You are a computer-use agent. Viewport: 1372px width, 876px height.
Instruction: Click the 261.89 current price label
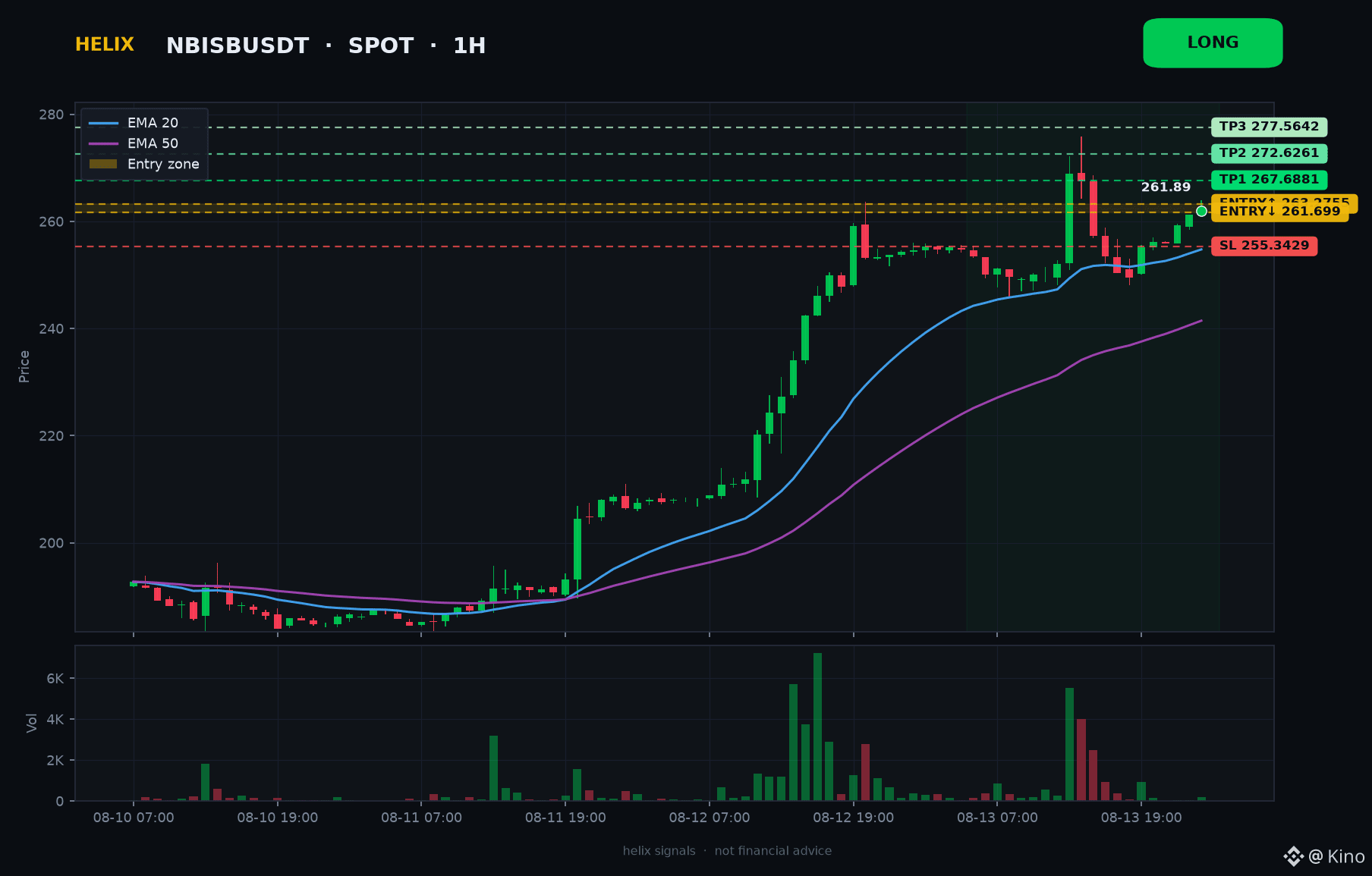1166,187
